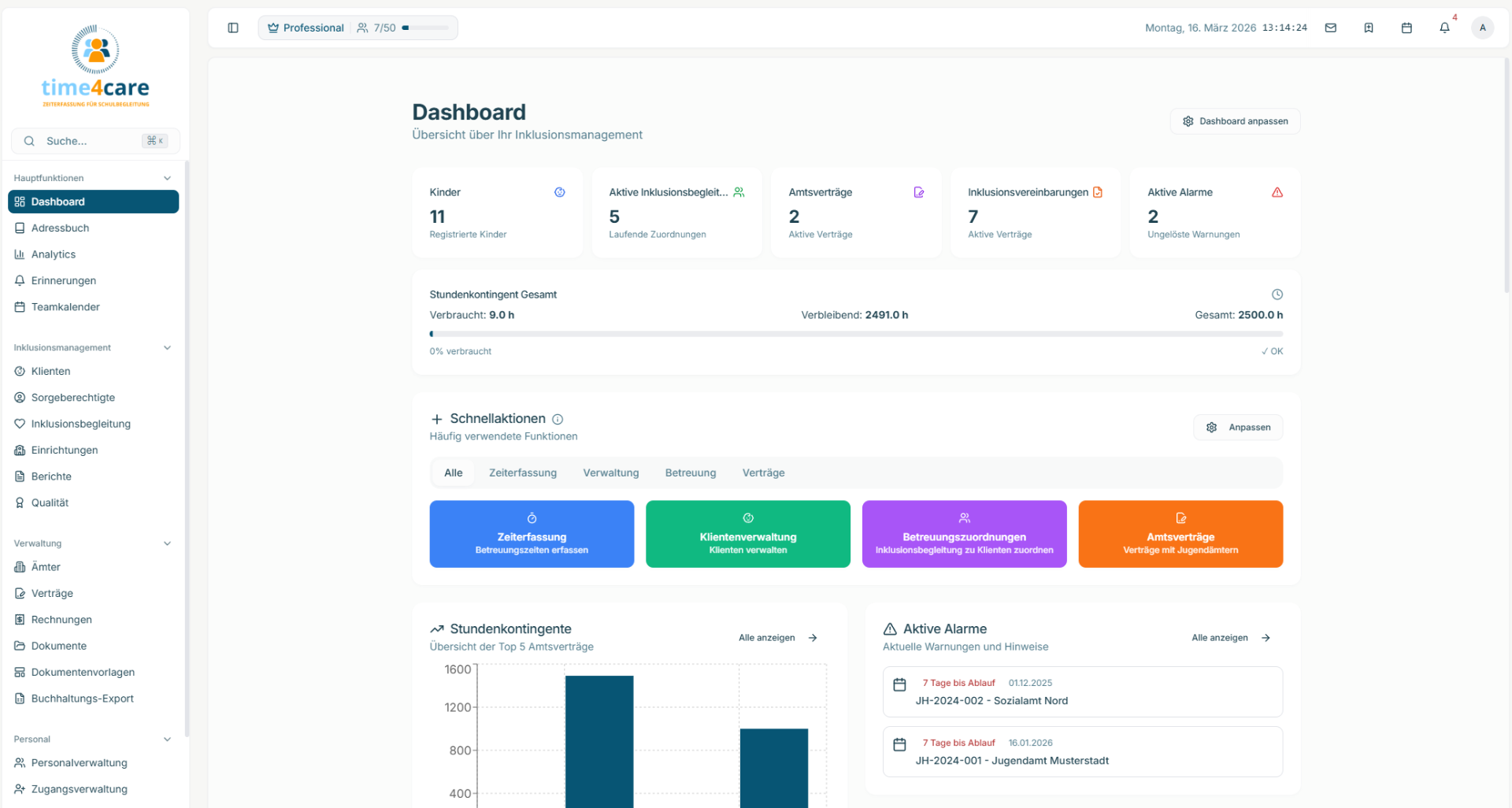The height and width of the screenshot is (808, 1512).
Task: Open user avatar menu labeled A
Action: 1482,28
